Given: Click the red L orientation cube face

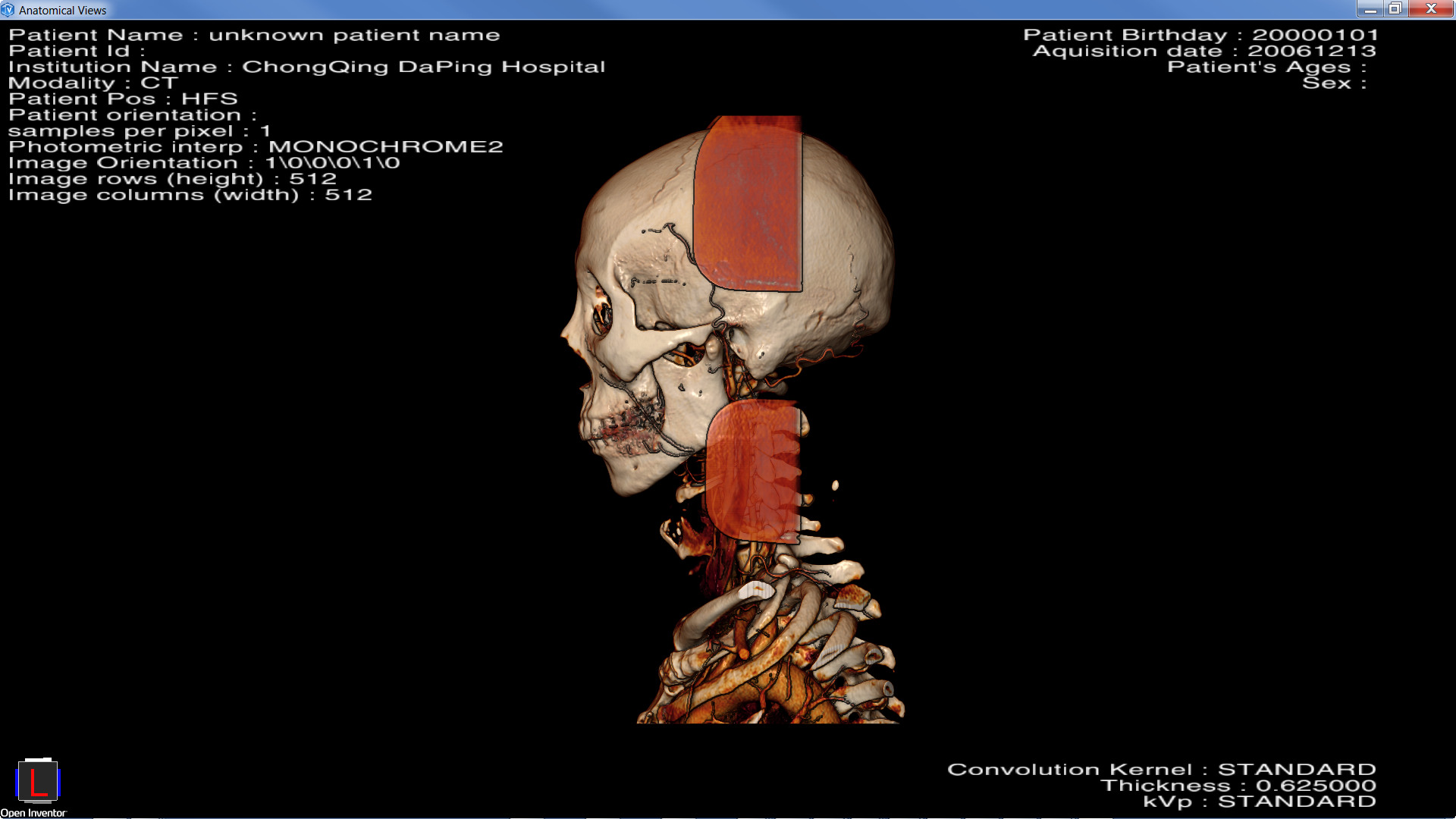Looking at the screenshot, I should (x=37, y=782).
